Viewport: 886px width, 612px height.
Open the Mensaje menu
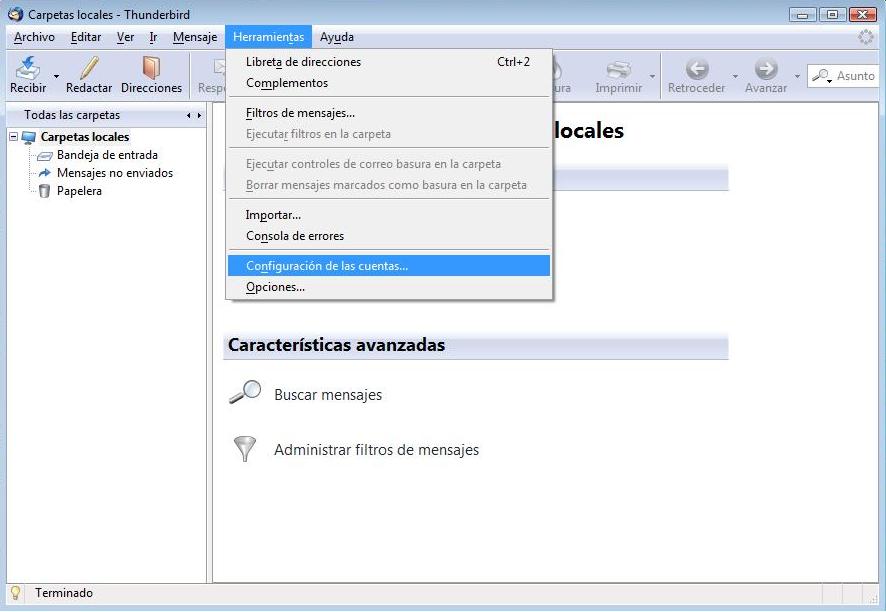195,37
